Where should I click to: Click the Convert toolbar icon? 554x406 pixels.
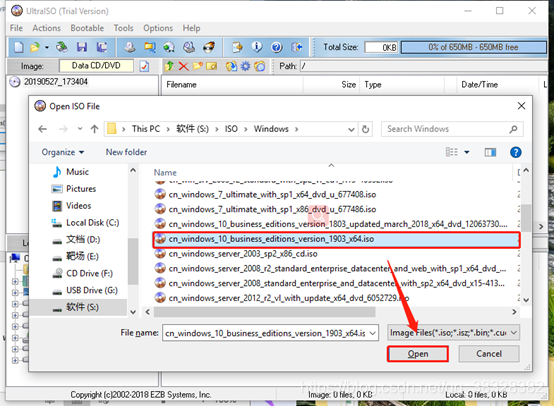pos(169,47)
